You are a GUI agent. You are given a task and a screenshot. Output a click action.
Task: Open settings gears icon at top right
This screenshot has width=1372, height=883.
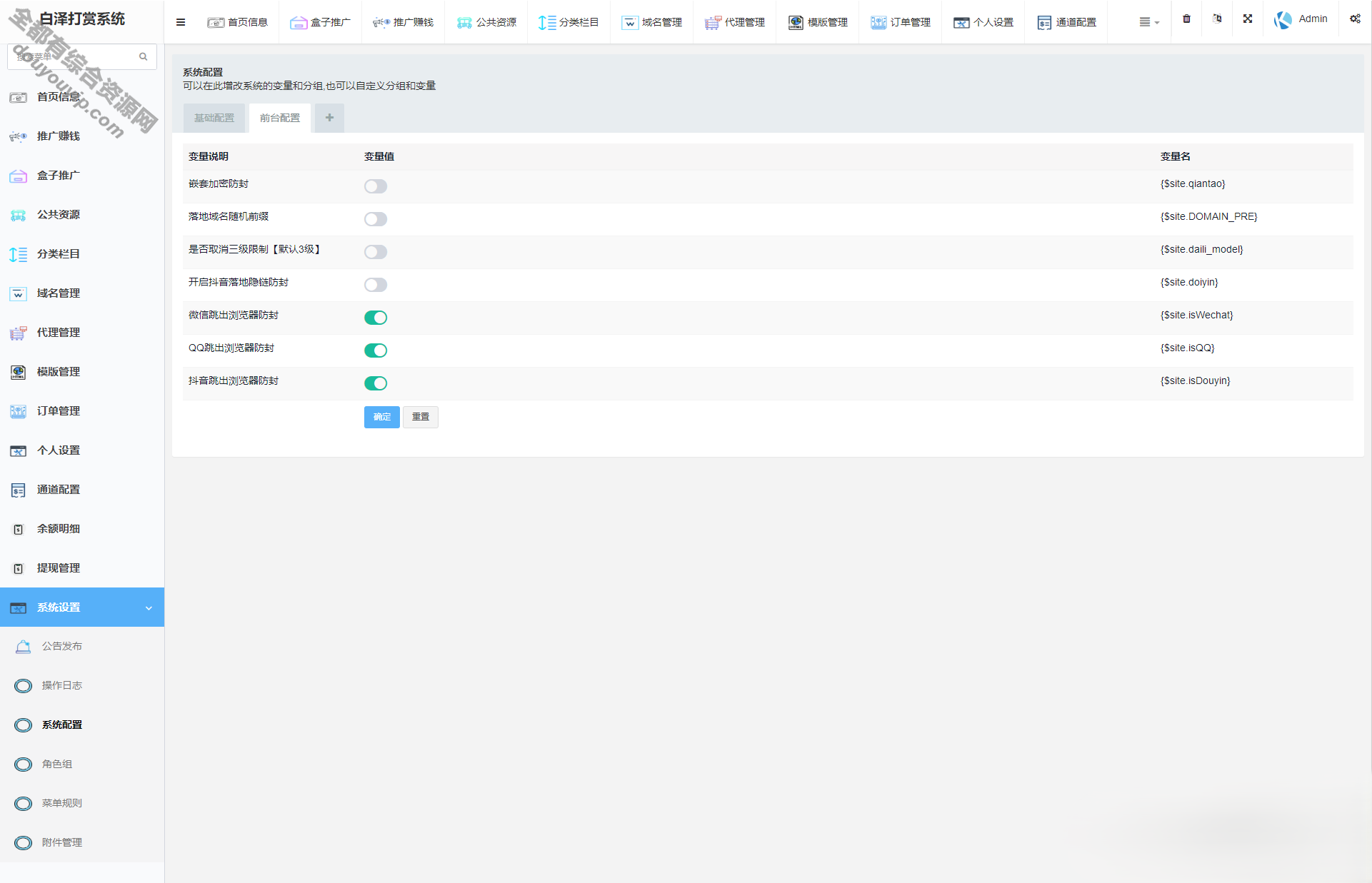point(1355,19)
